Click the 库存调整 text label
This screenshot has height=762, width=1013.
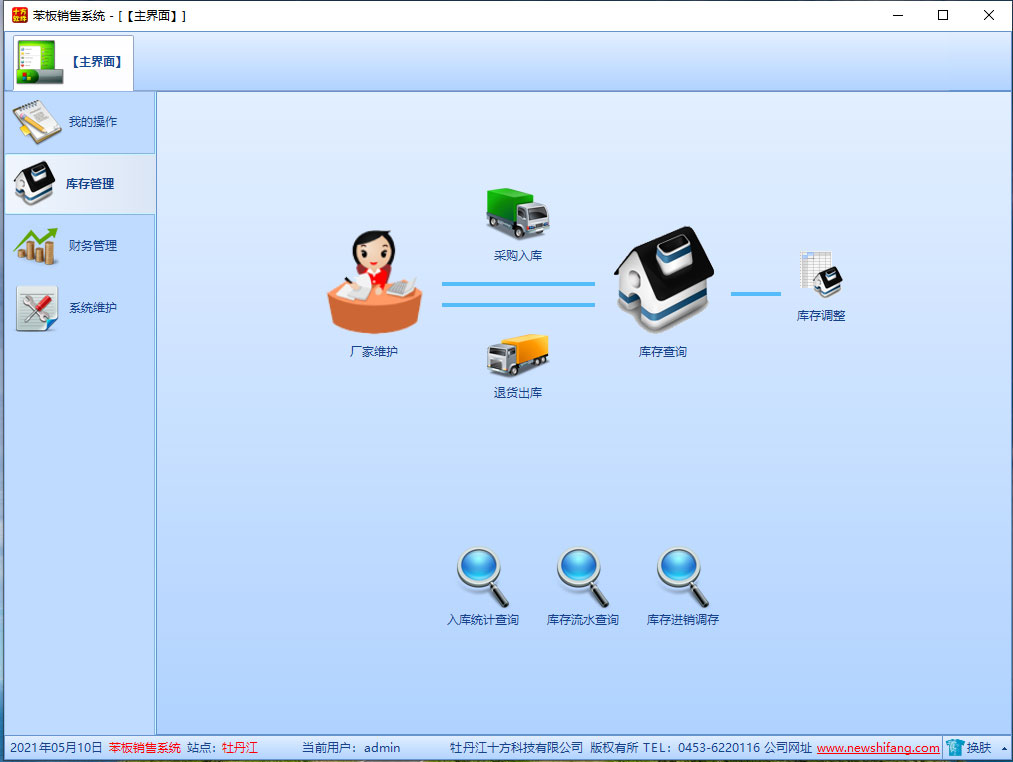pos(820,316)
